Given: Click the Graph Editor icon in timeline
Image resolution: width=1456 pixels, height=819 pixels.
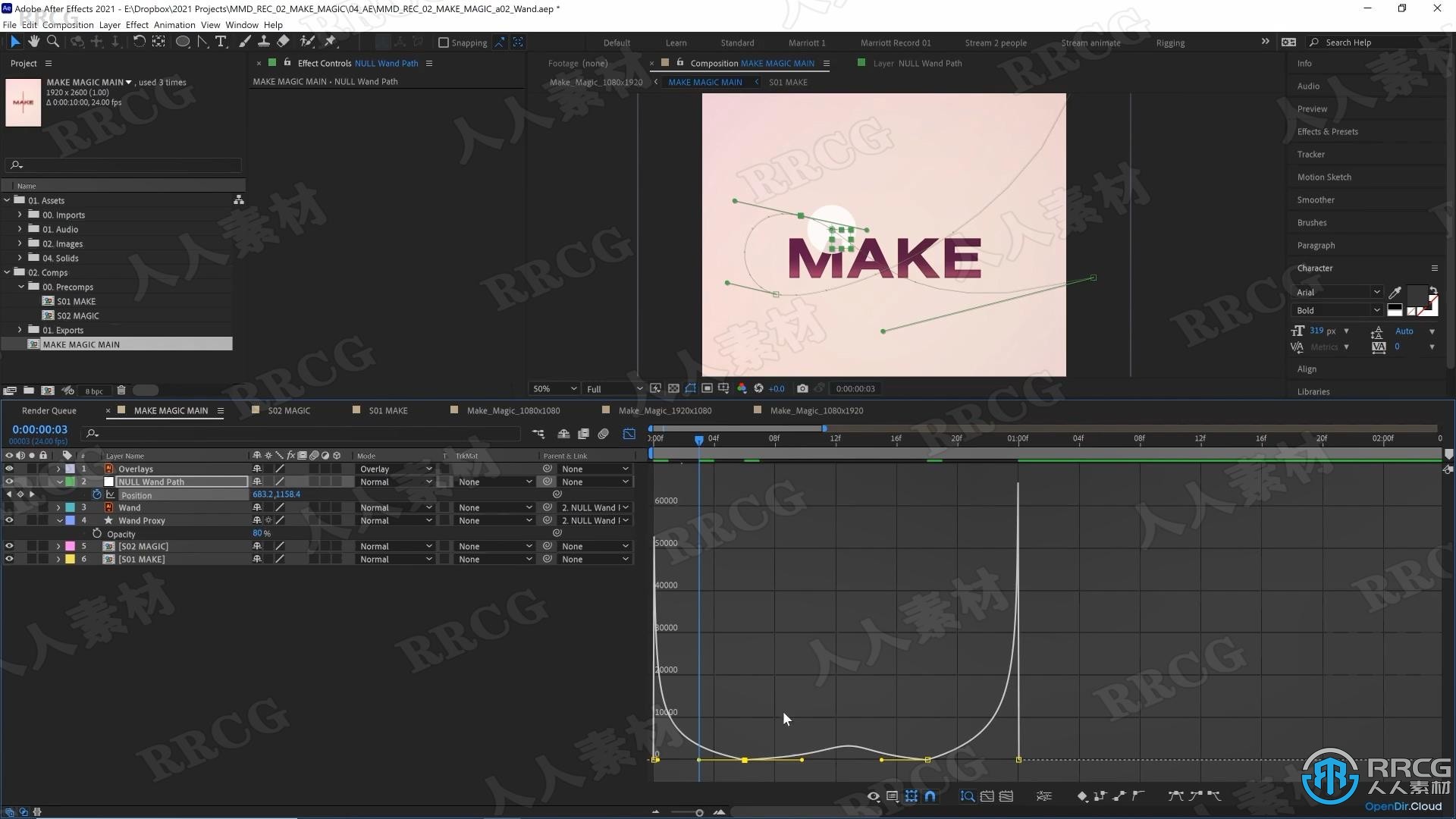Looking at the screenshot, I should (629, 433).
